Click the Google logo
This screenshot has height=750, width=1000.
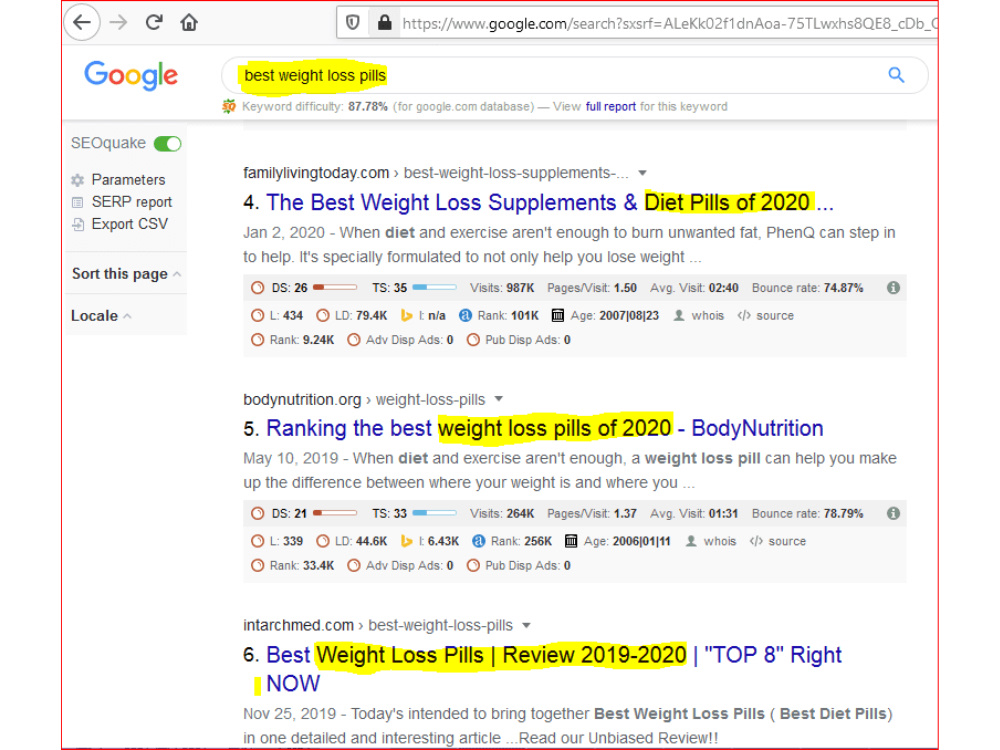(x=131, y=75)
